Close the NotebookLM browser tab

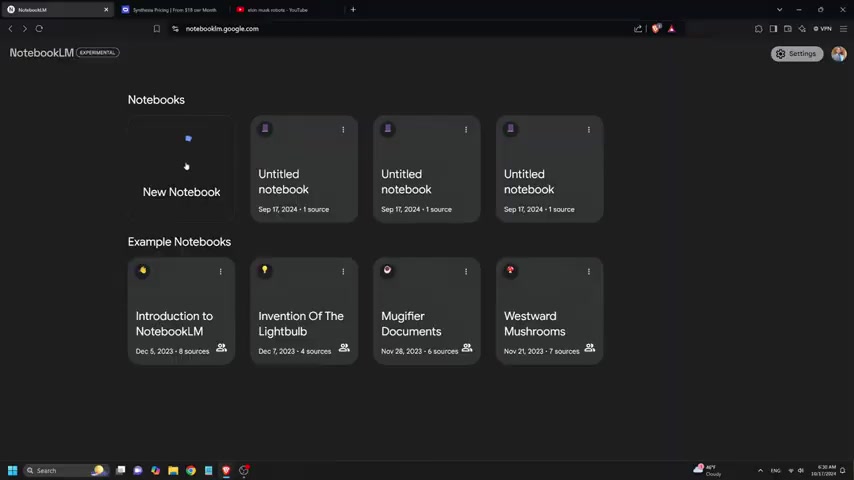[x=106, y=10]
